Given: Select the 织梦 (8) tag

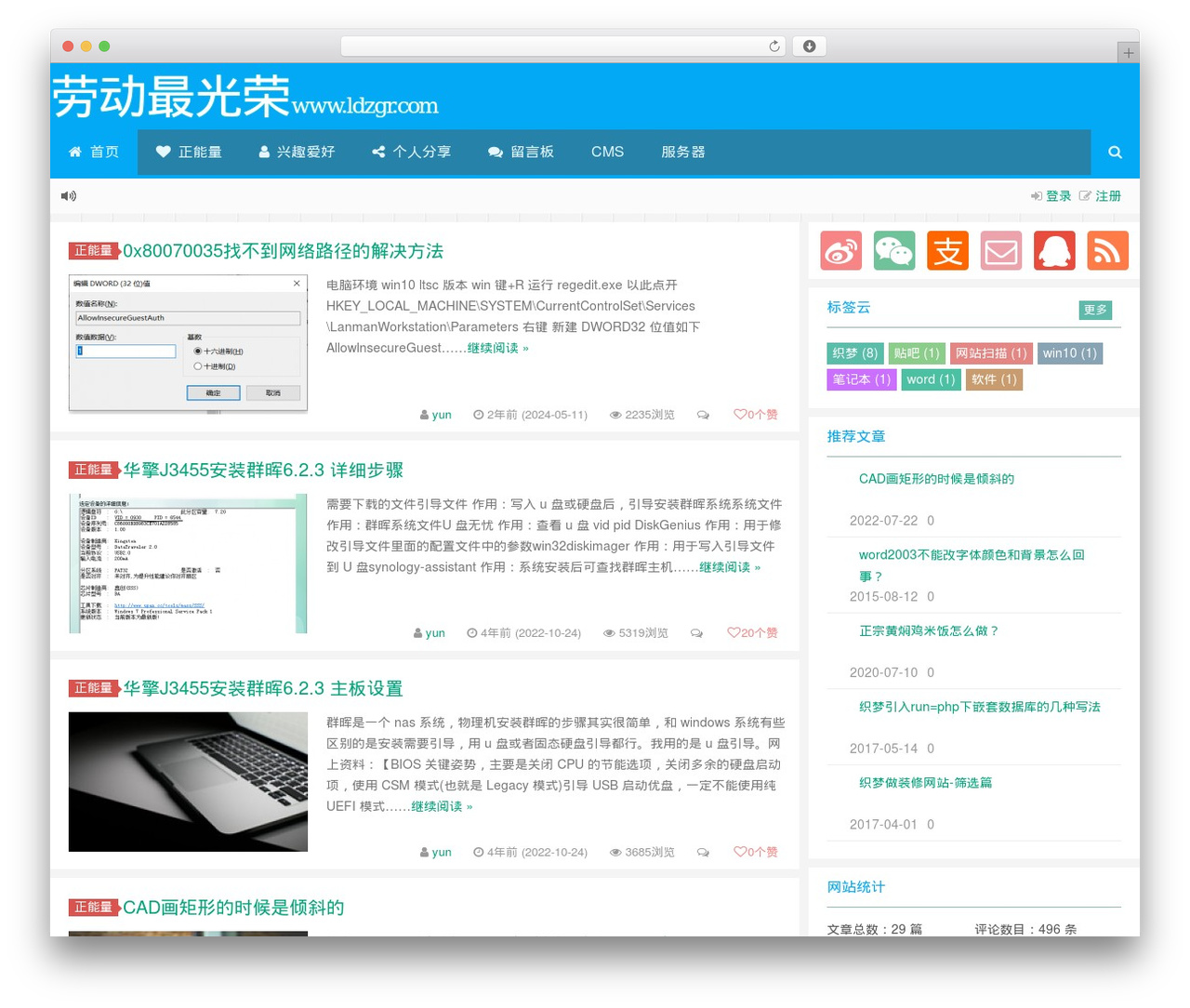Looking at the screenshot, I should tap(854, 353).
